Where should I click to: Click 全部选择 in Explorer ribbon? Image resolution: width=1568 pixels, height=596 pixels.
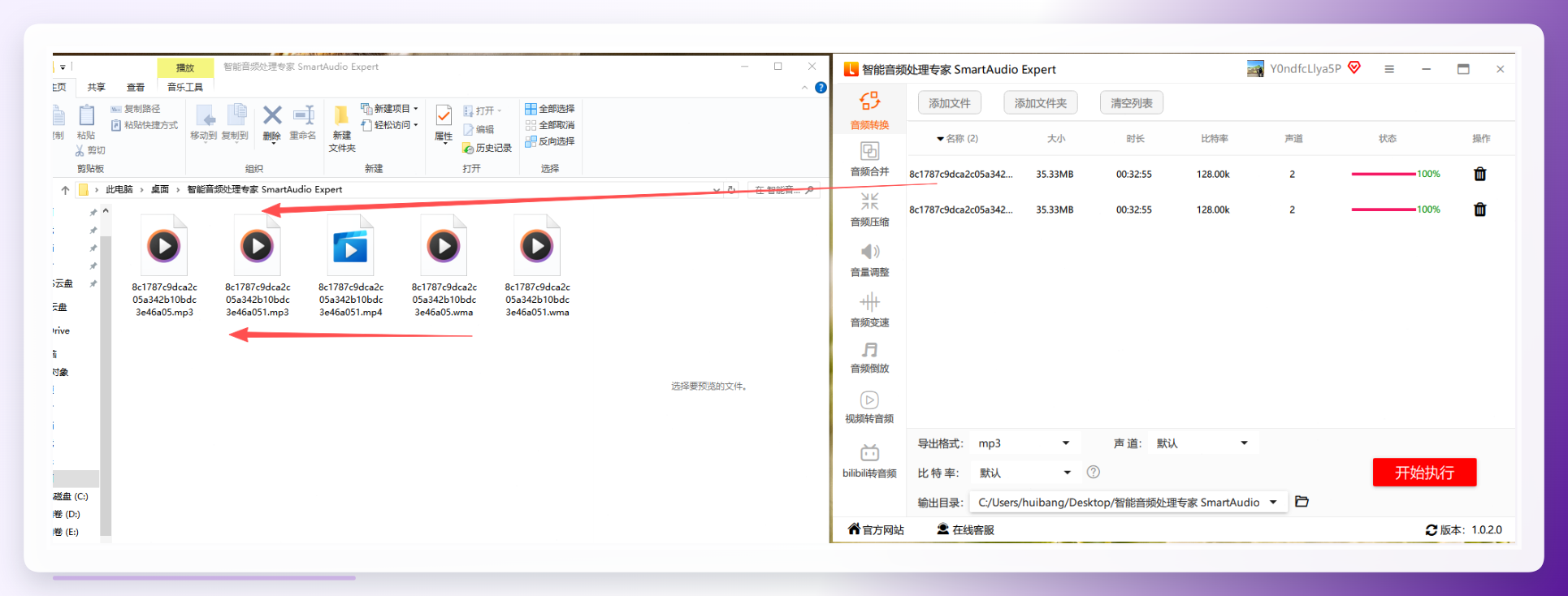click(550, 108)
